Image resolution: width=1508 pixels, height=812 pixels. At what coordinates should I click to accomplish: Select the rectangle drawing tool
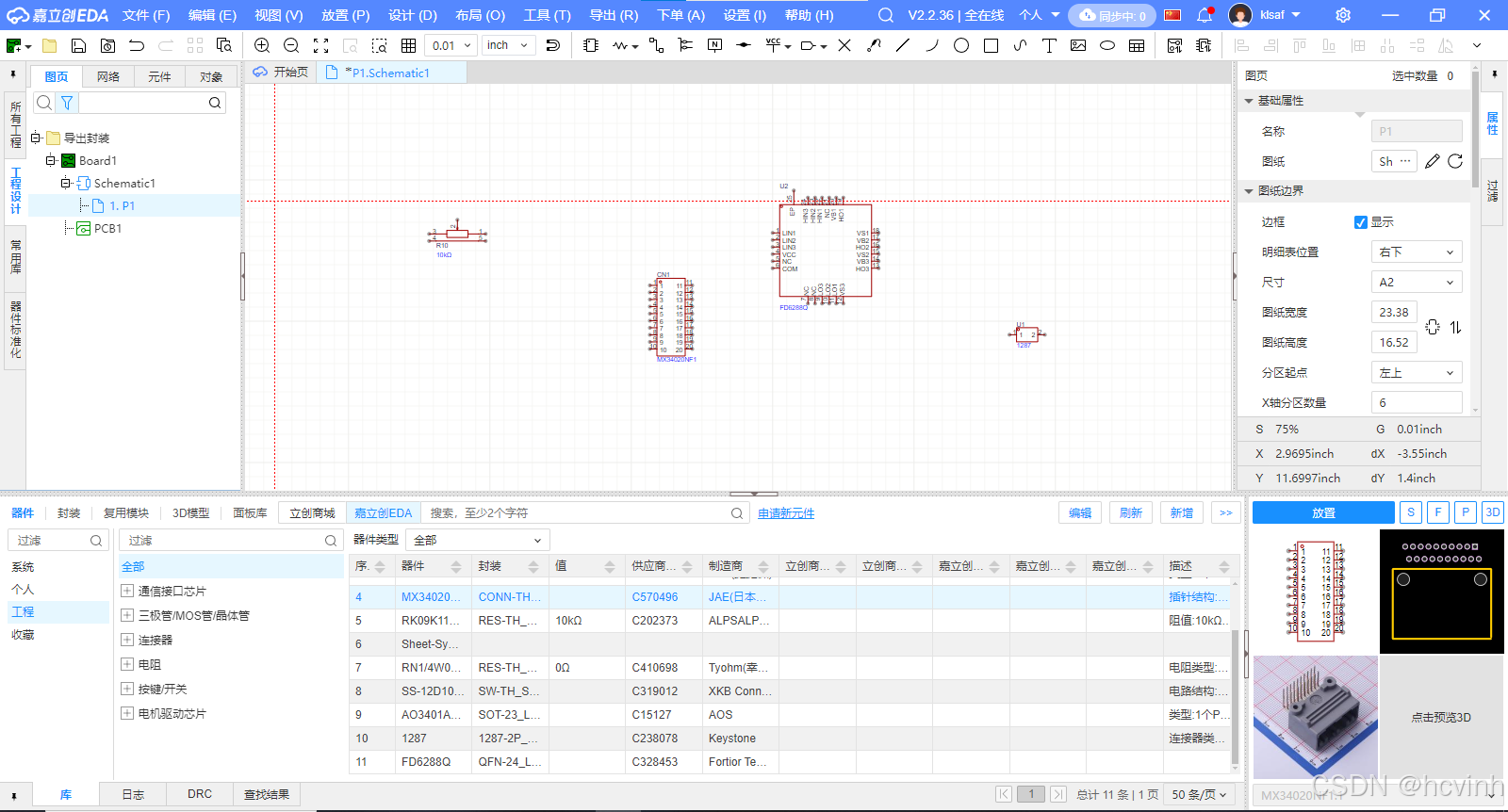tap(991, 45)
